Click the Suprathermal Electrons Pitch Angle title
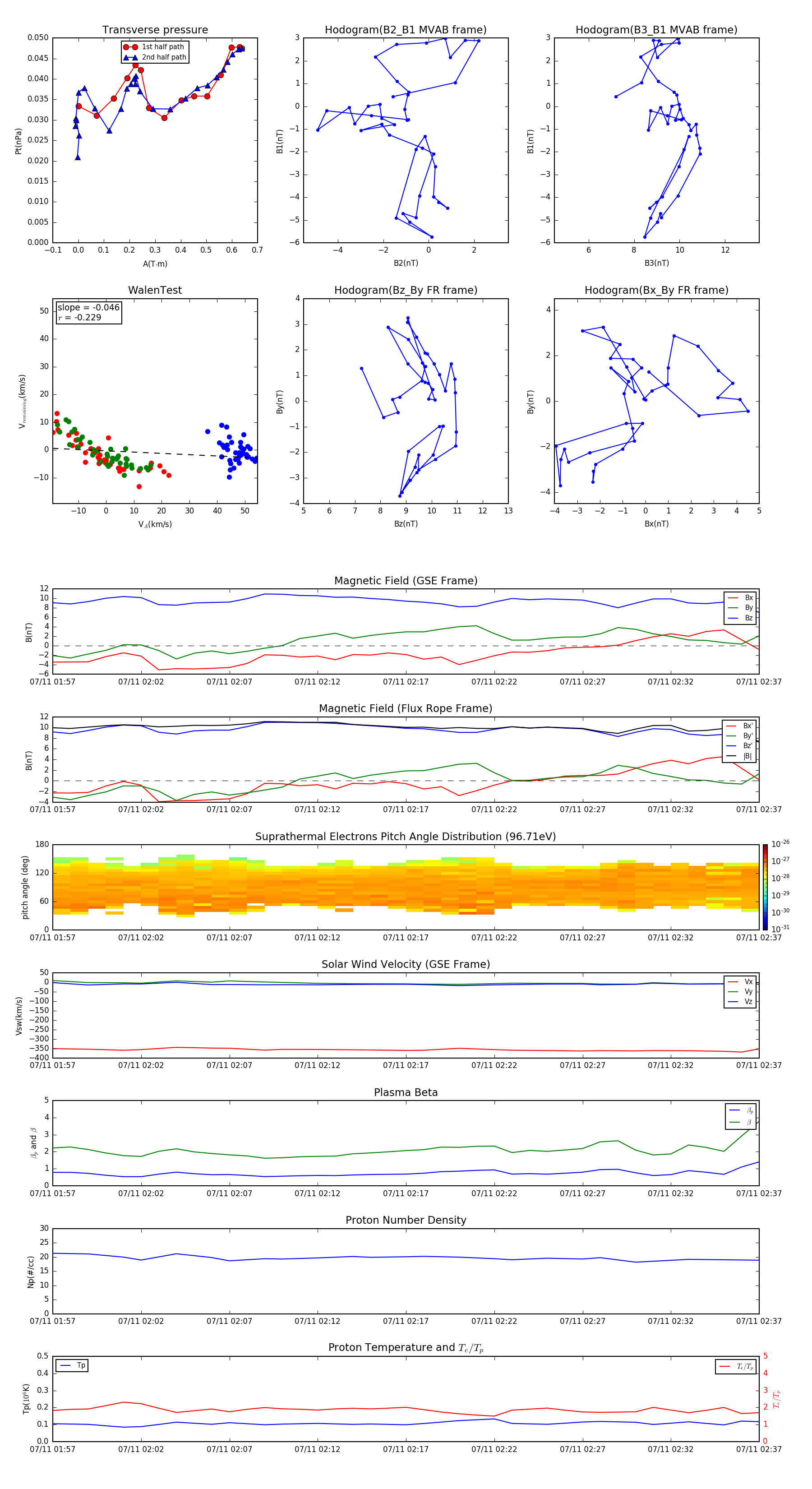The height and width of the screenshot is (1489, 812). (406, 837)
